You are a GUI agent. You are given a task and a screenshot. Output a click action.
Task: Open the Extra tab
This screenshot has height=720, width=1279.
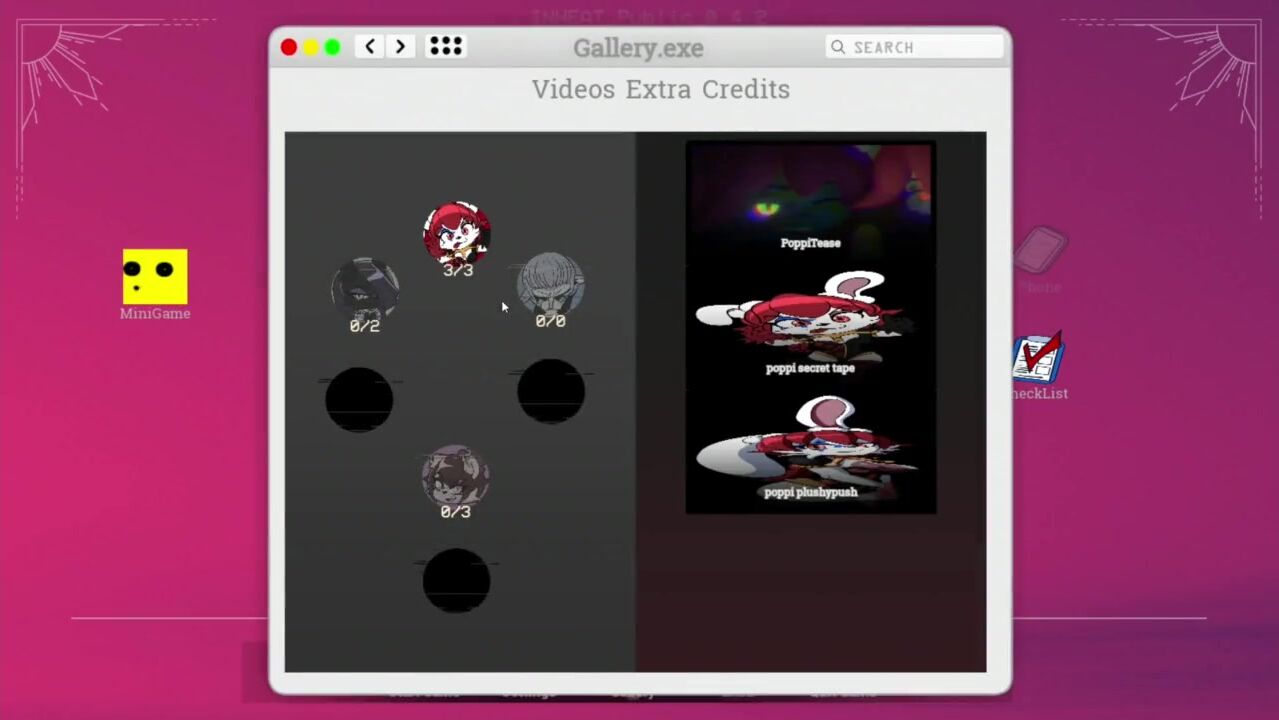pos(659,89)
